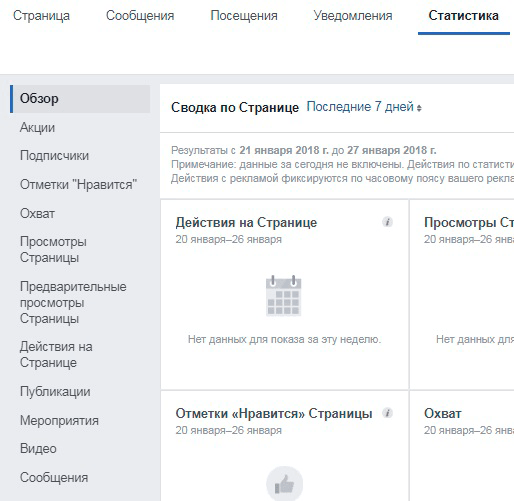Open the Публикации sidebar section
This screenshot has width=514, height=501.
[55, 392]
